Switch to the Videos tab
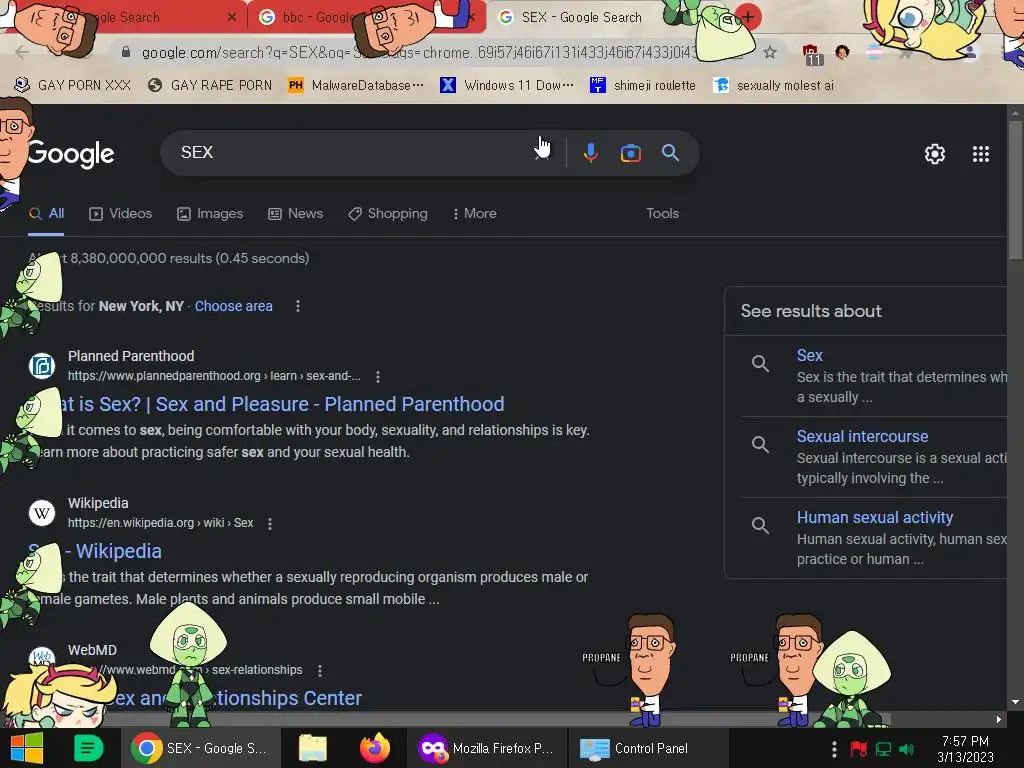Viewport: 1024px width, 768px height. pyautogui.click(x=121, y=214)
